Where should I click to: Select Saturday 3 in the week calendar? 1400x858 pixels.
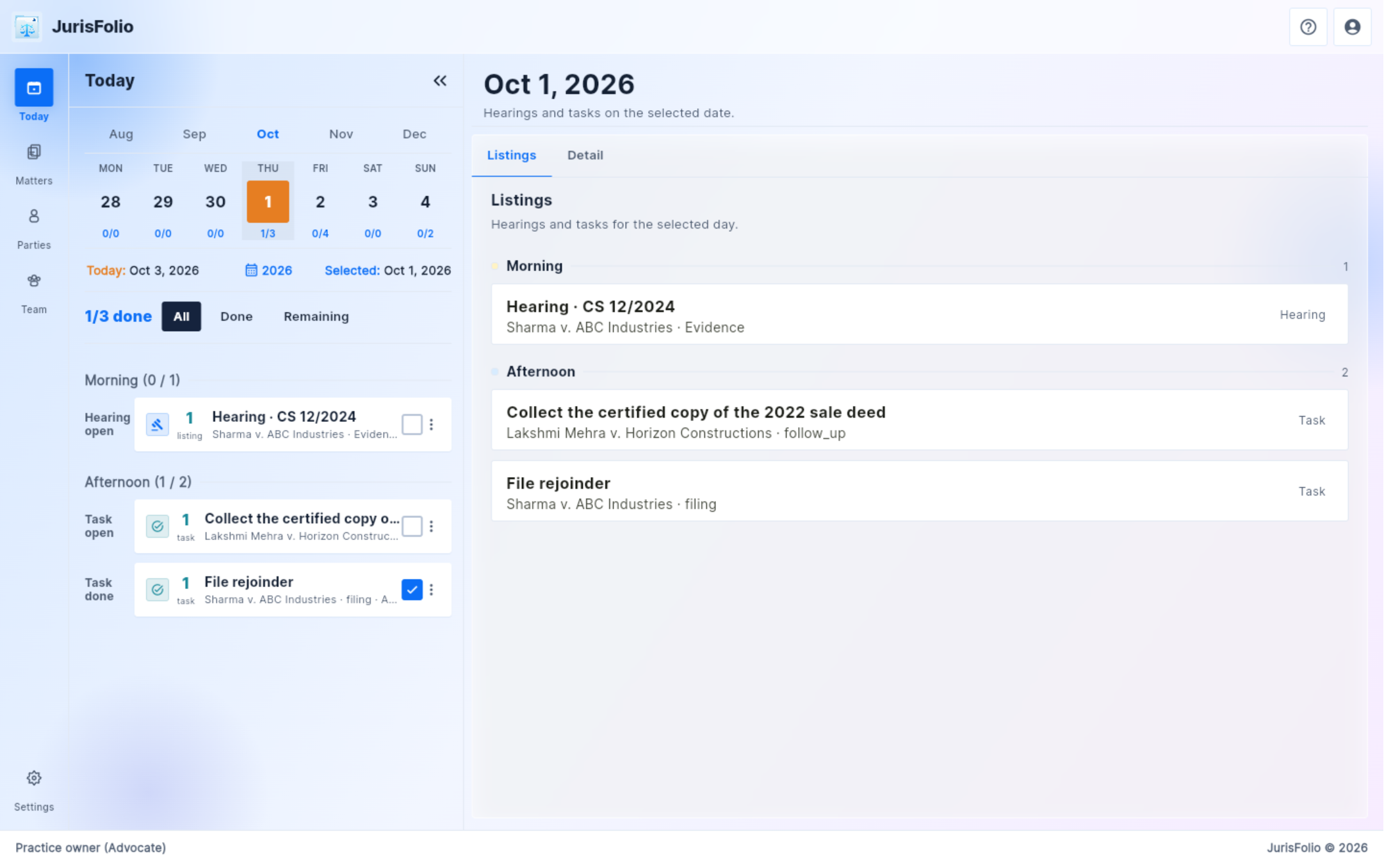[373, 201]
